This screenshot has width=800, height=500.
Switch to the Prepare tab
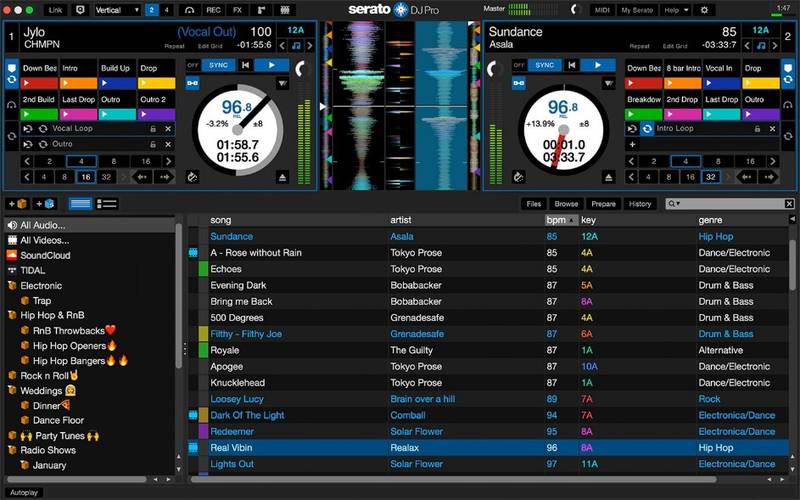pyautogui.click(x=603, y=204)
